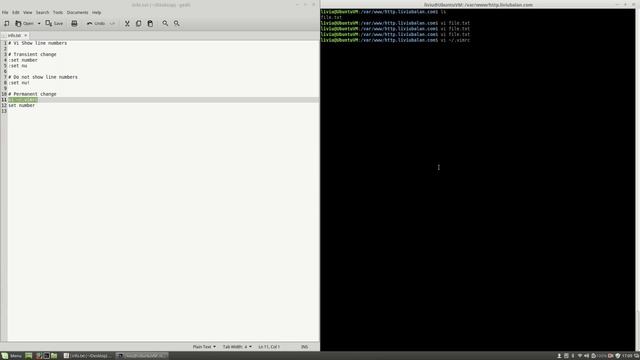Click '# Do not show line numbers' line
Viewport: 640px width, 360px height.
tap(43, 77)
